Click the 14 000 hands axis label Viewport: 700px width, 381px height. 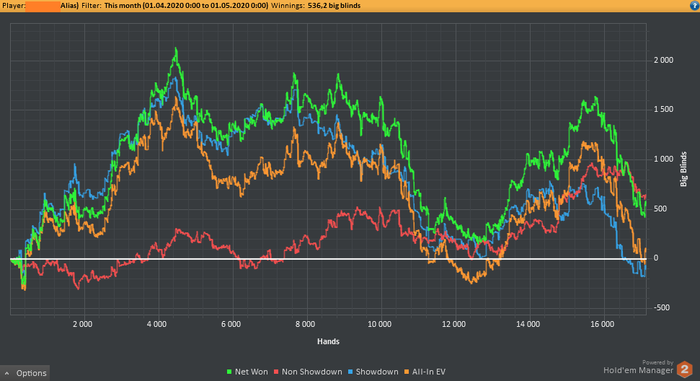click(x=528, y=324)
